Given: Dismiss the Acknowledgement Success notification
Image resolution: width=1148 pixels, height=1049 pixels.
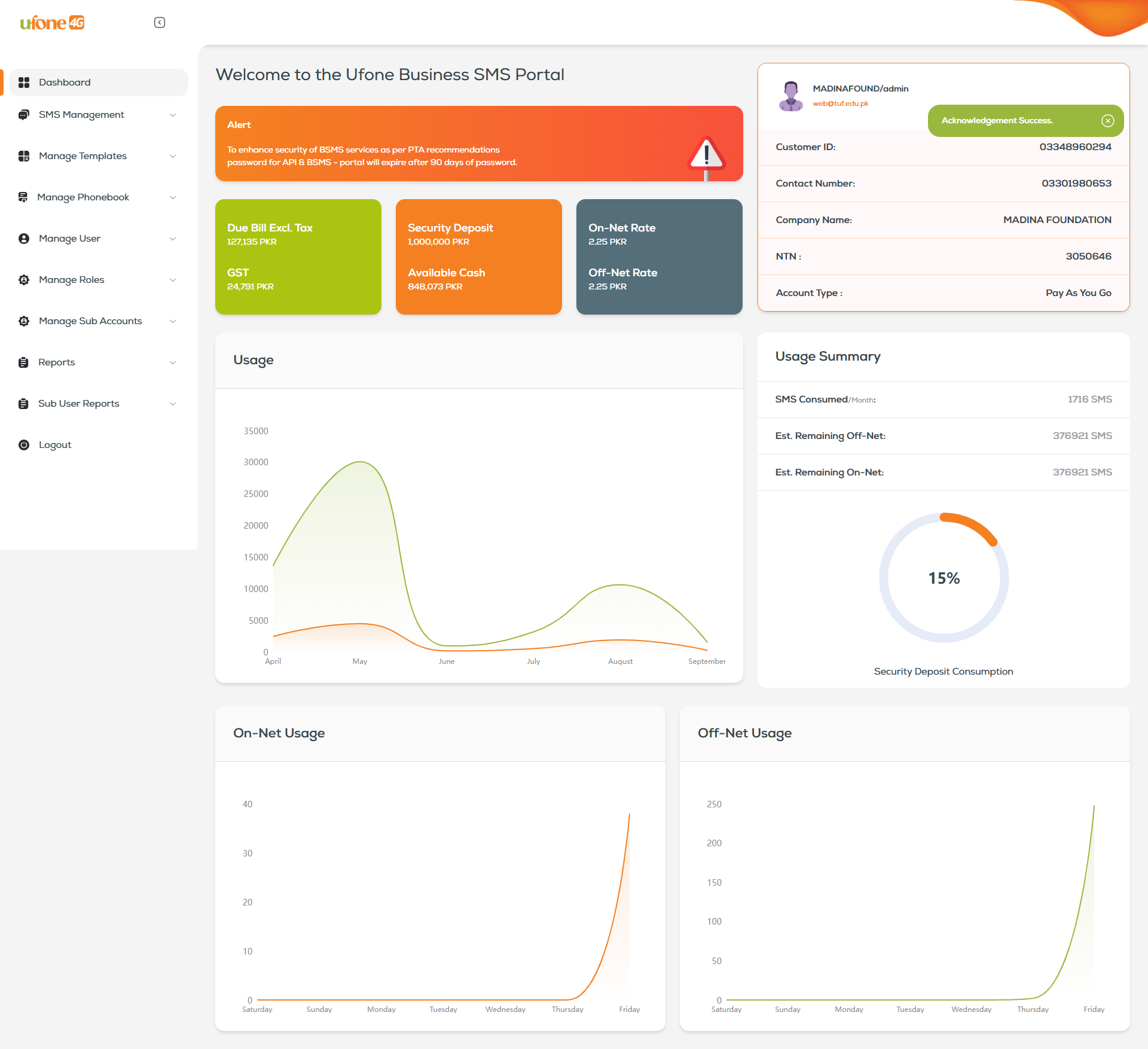Looking at the screenshot, I should pyautogui.click(x=1107, y=121).
